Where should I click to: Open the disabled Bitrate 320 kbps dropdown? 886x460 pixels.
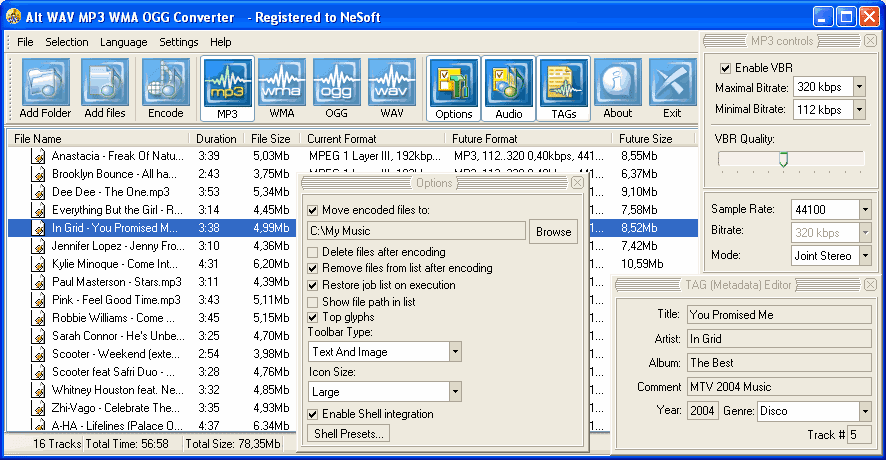pos(865,233)
